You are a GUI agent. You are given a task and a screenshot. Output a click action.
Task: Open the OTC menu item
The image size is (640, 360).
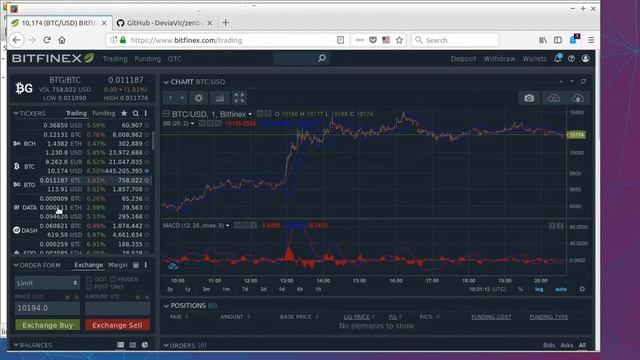175,59
